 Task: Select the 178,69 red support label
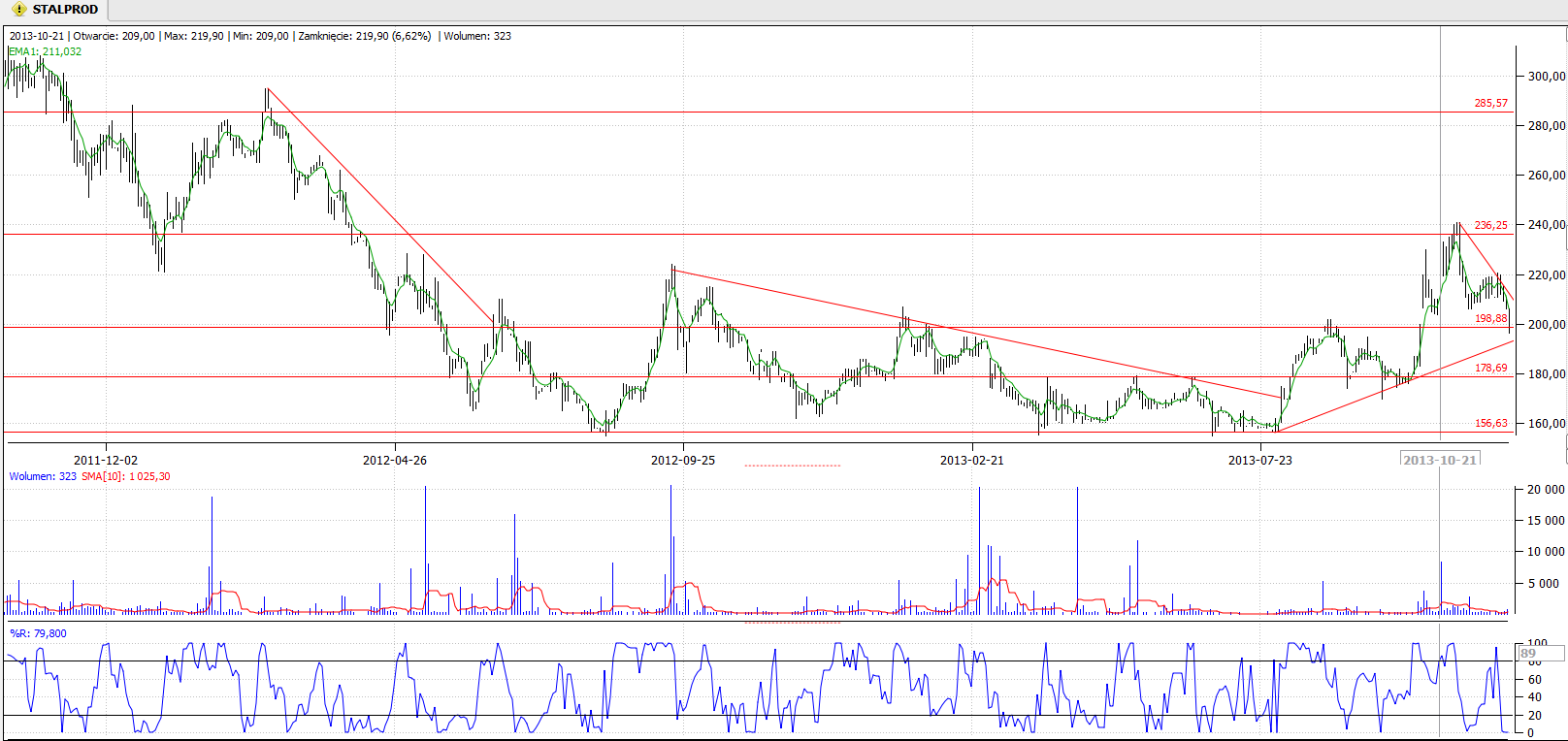pyautogui.click(x=1490, y=368)
